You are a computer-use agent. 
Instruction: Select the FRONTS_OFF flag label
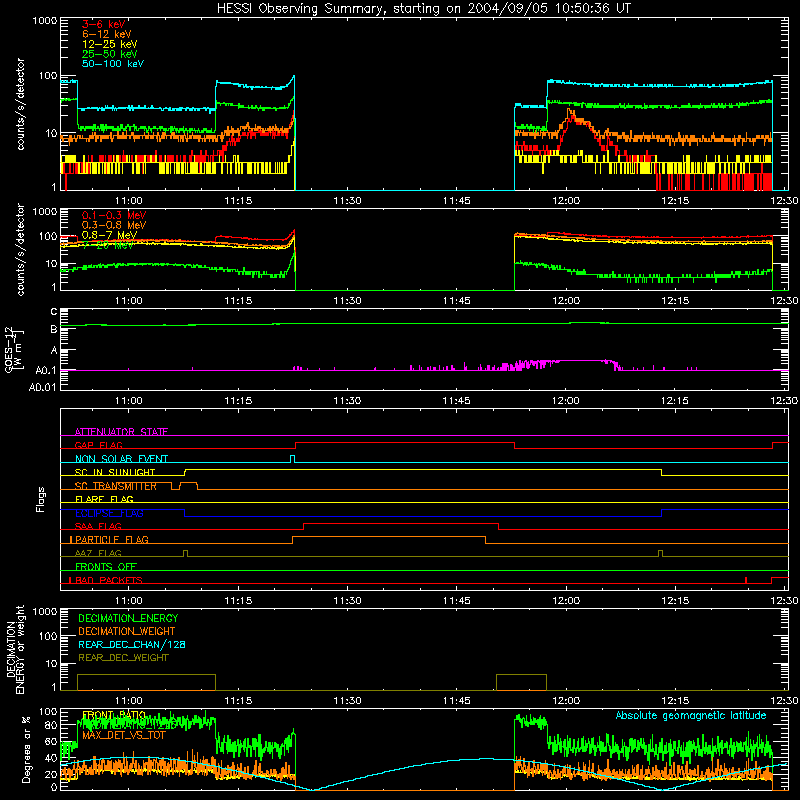[x=106, y=567]
